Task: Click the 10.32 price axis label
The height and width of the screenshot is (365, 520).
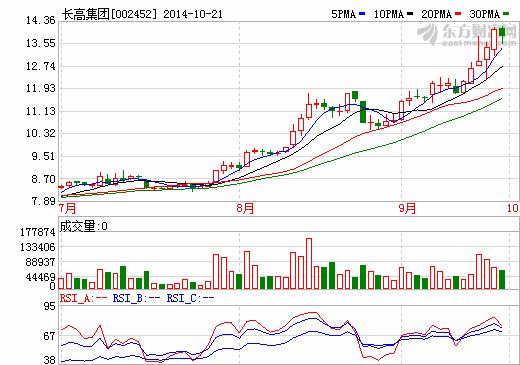Action: coord(40,134)
